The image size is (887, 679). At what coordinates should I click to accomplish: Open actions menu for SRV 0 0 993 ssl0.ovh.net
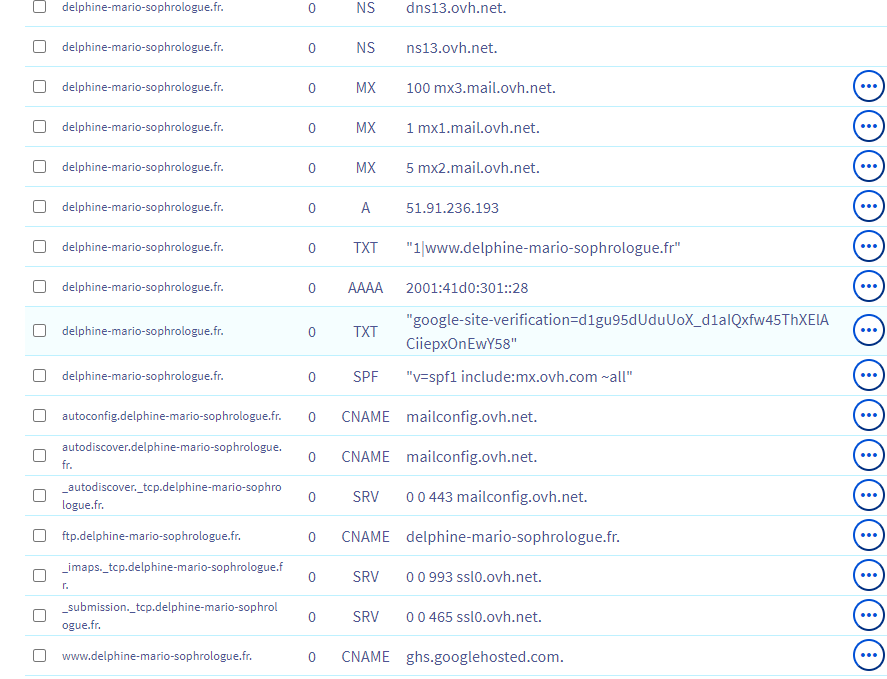(x=868, y=576)
